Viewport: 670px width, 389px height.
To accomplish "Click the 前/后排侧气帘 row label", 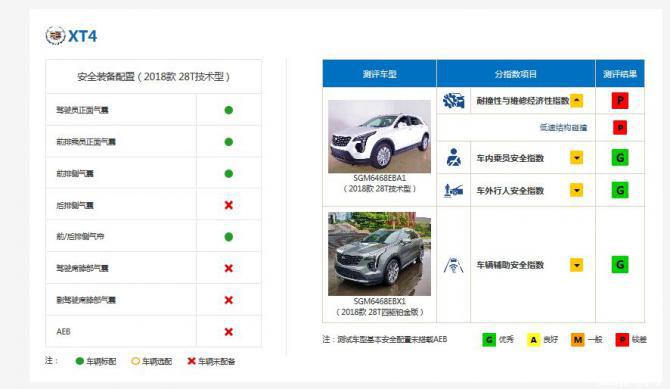I will [x=80, y=237].
